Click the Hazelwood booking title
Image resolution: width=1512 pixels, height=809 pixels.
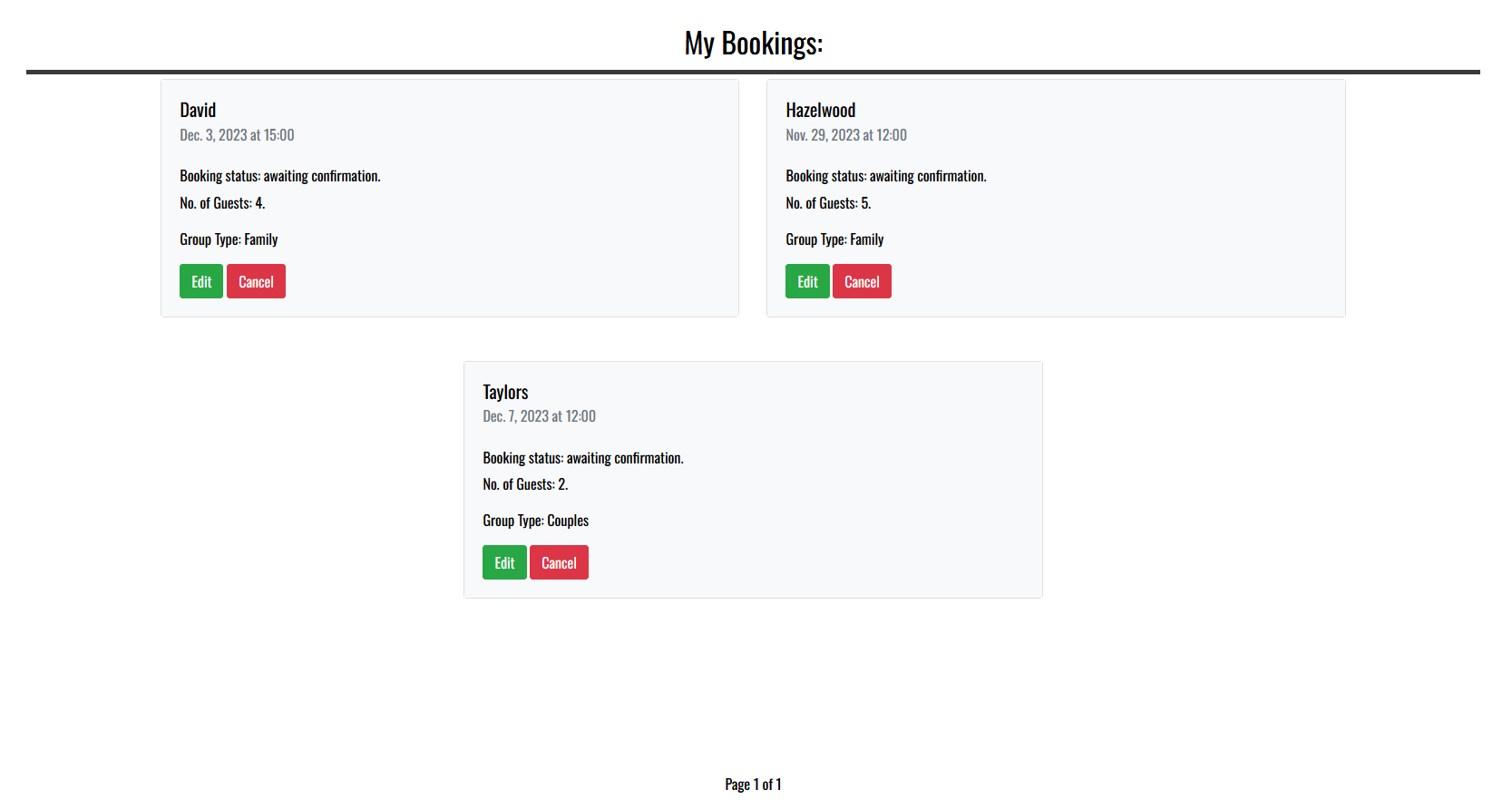pos(821,110)
